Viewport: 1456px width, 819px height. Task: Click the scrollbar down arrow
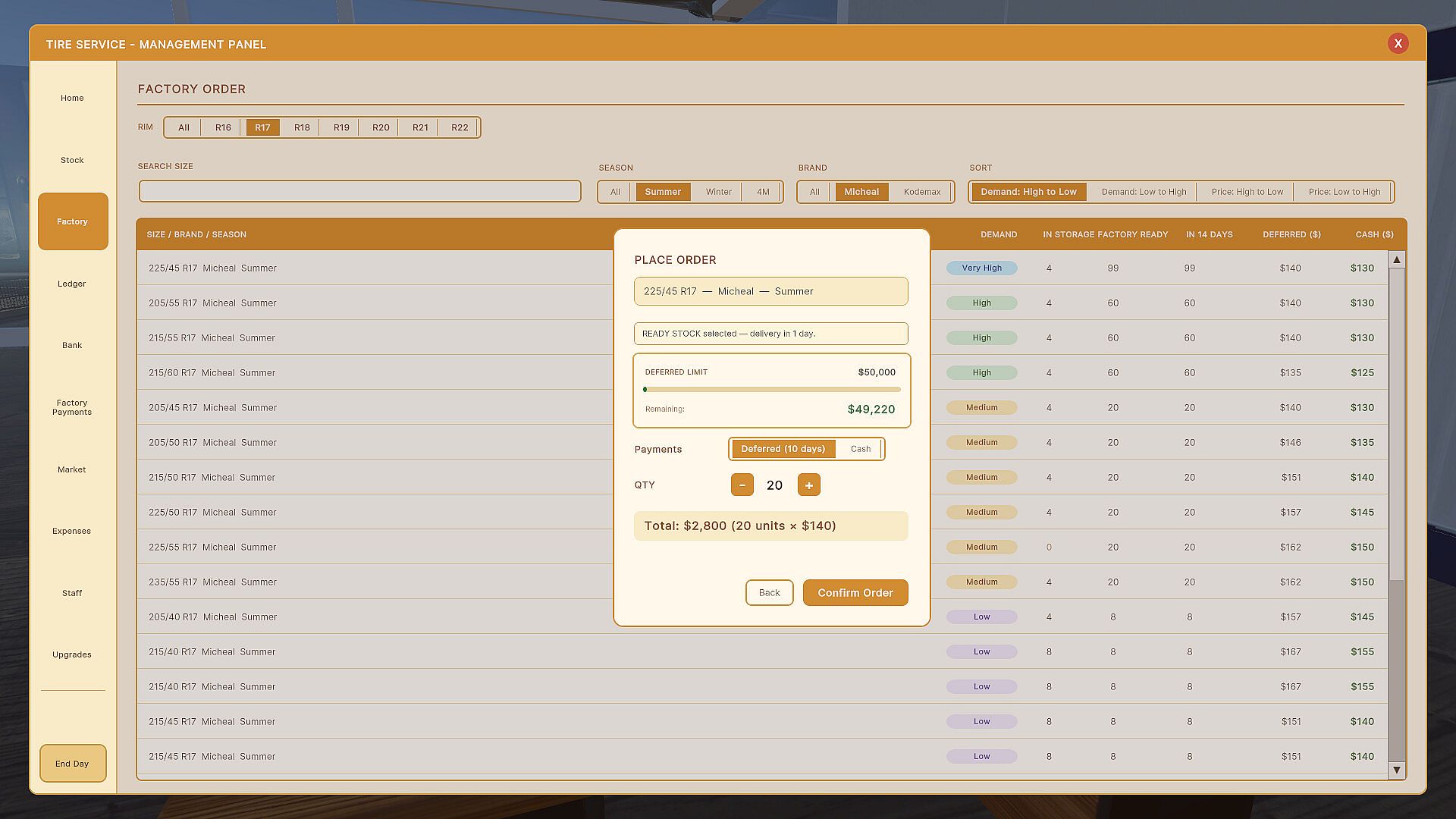[1397, 770]
